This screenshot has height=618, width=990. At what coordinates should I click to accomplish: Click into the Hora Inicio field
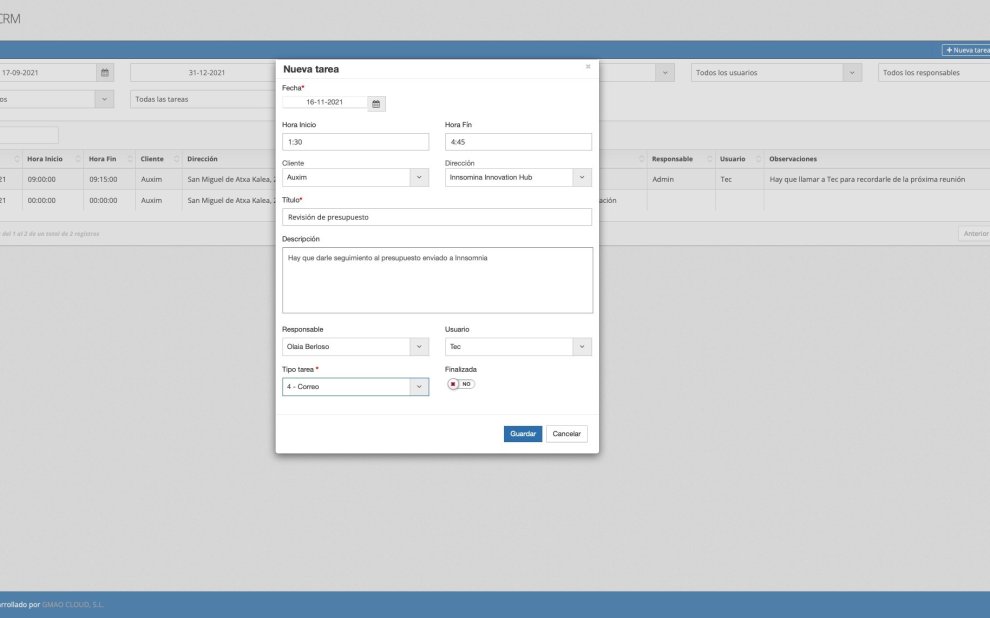click(355, 142)
